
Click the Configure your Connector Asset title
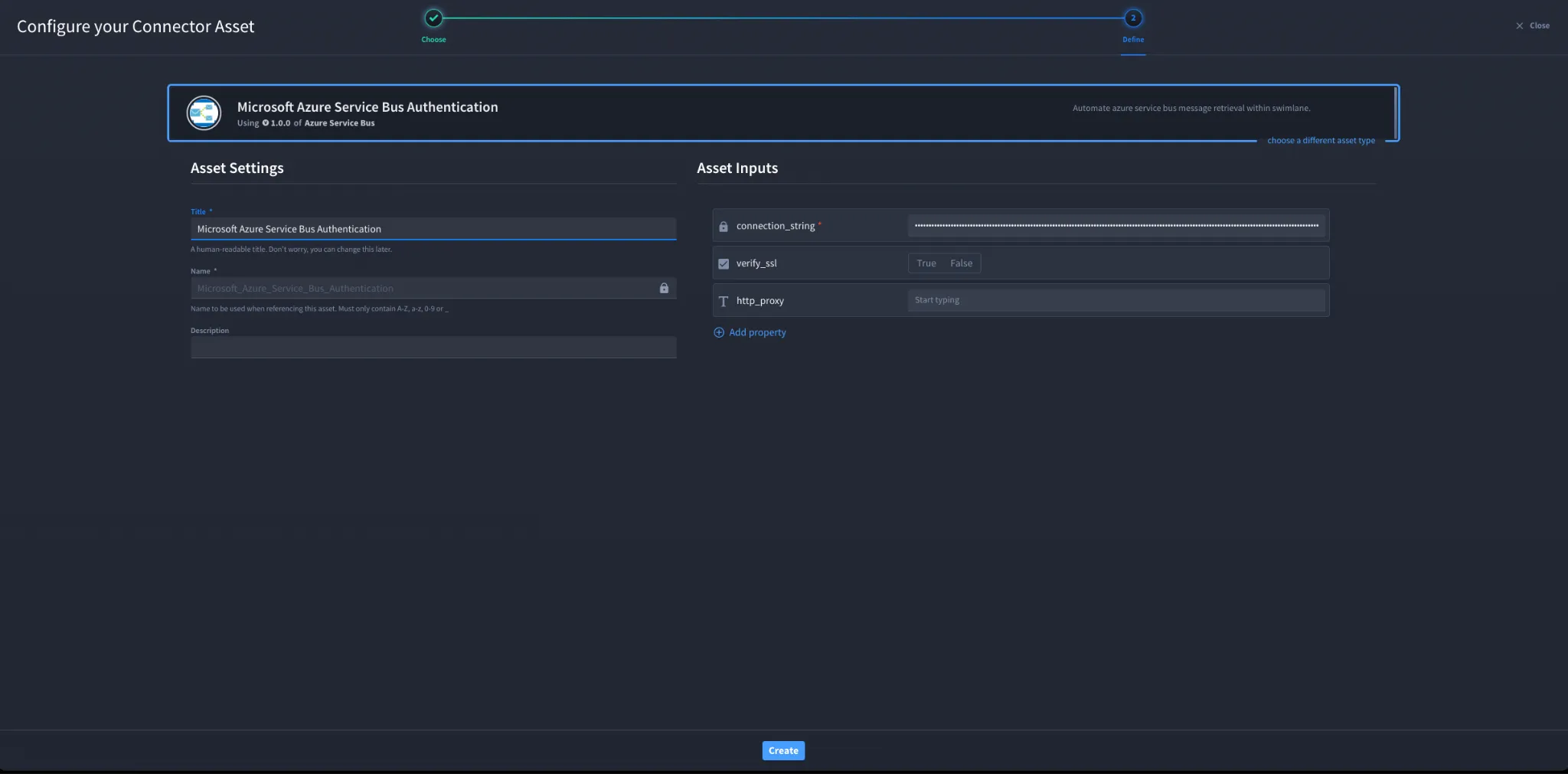pos(136,27)
